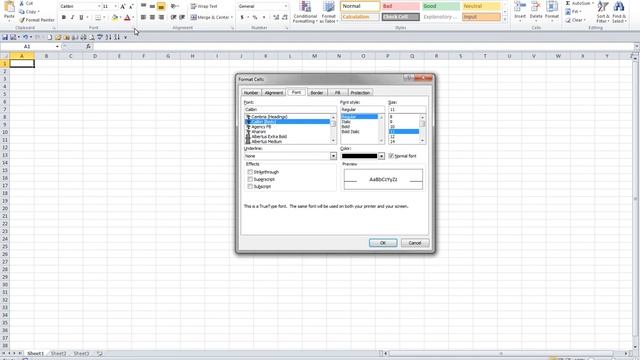Click Cancel in Format Cells dialog
640x360 pixels.
415,243
